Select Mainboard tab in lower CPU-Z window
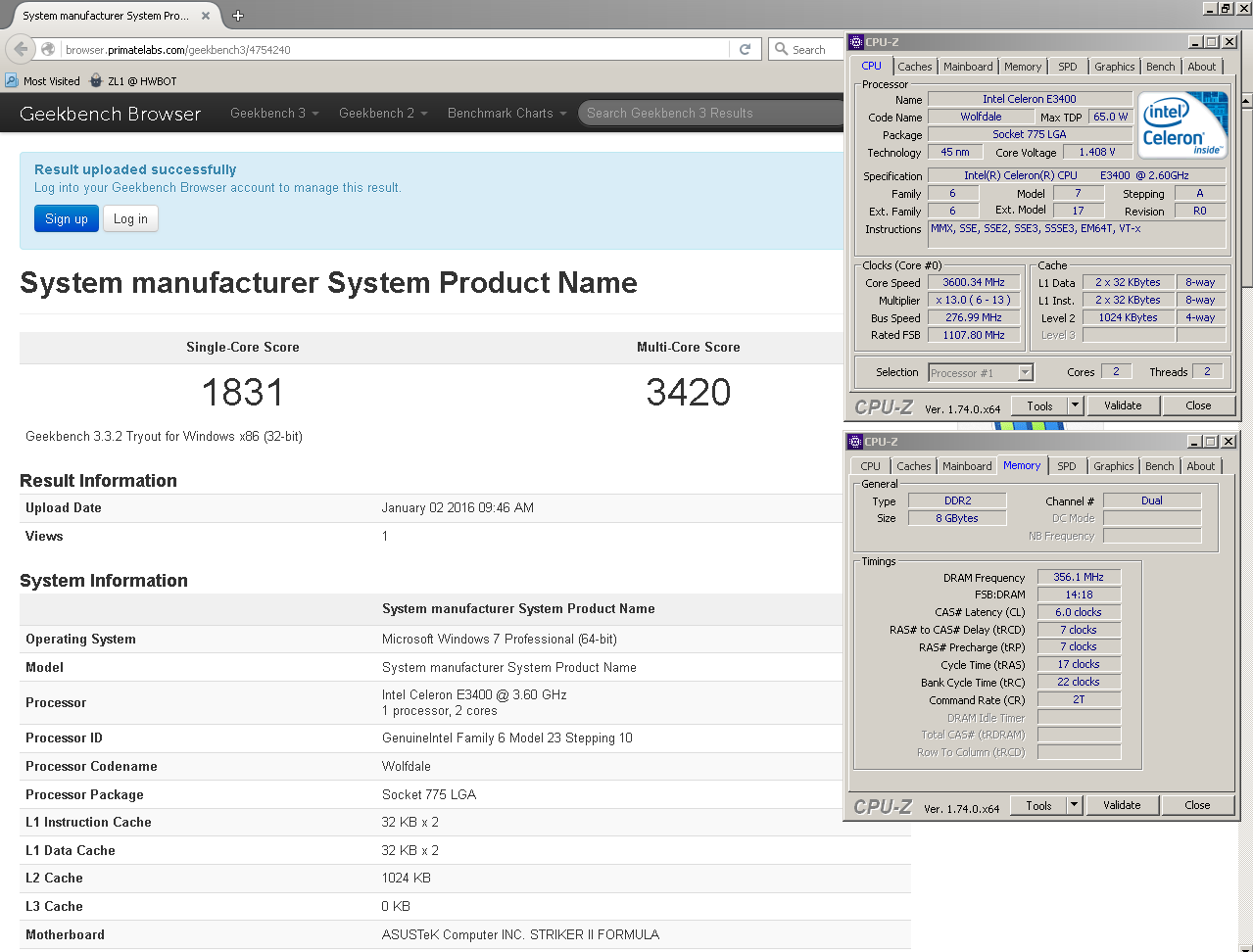Image resolution: width=1253 pixels, height=952 pixels. click(x=967, y=466)
